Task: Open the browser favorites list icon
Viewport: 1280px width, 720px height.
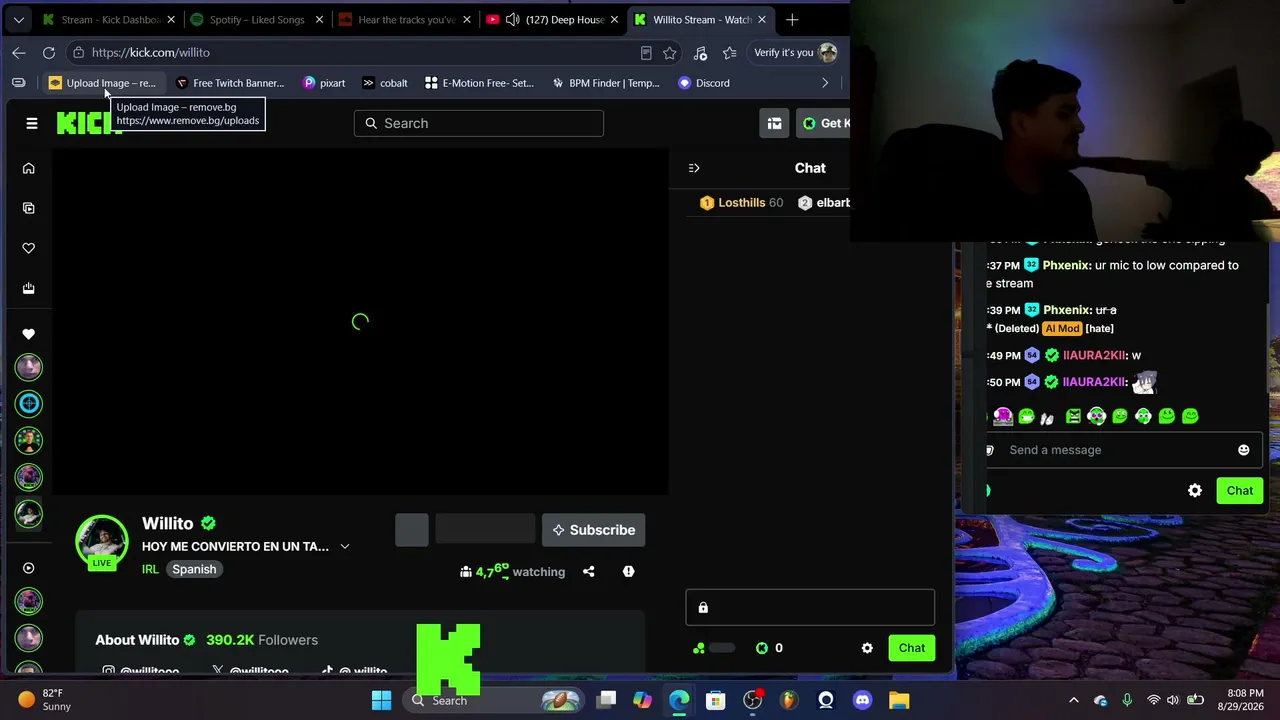Action: coord(730,52)
